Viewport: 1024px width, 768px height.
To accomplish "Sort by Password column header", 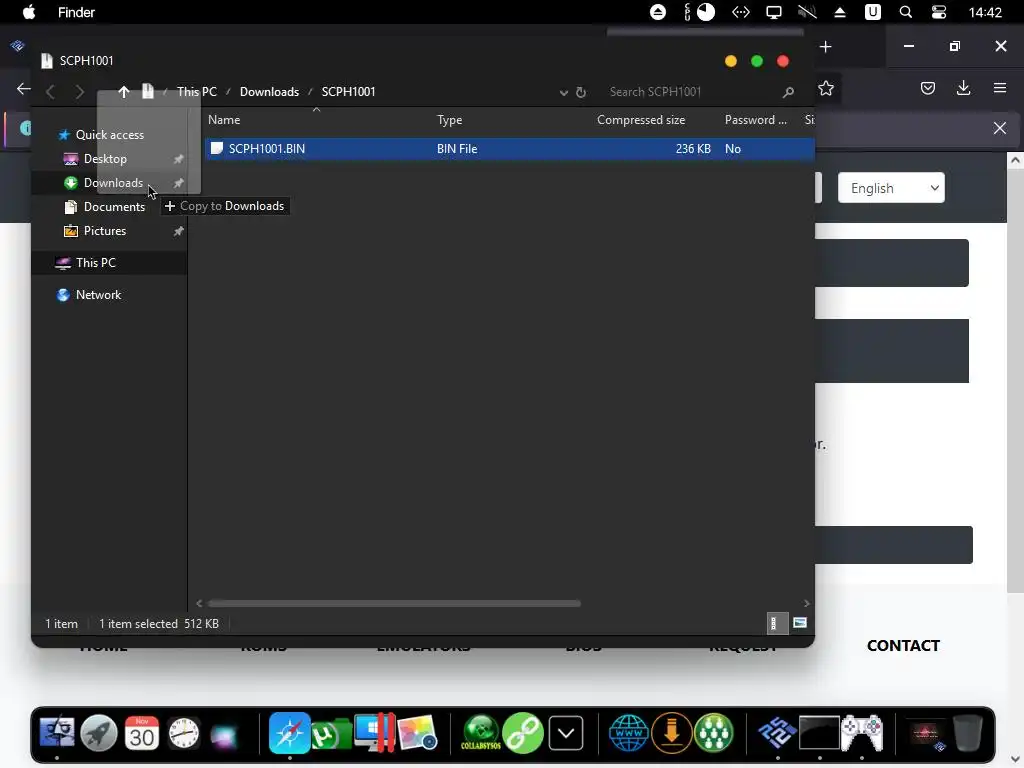I will [x=756, y=120].
